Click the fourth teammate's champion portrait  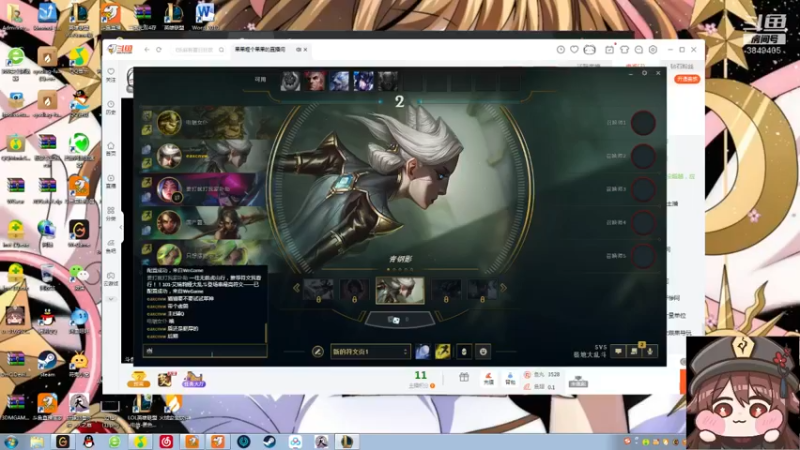[169, 222]
